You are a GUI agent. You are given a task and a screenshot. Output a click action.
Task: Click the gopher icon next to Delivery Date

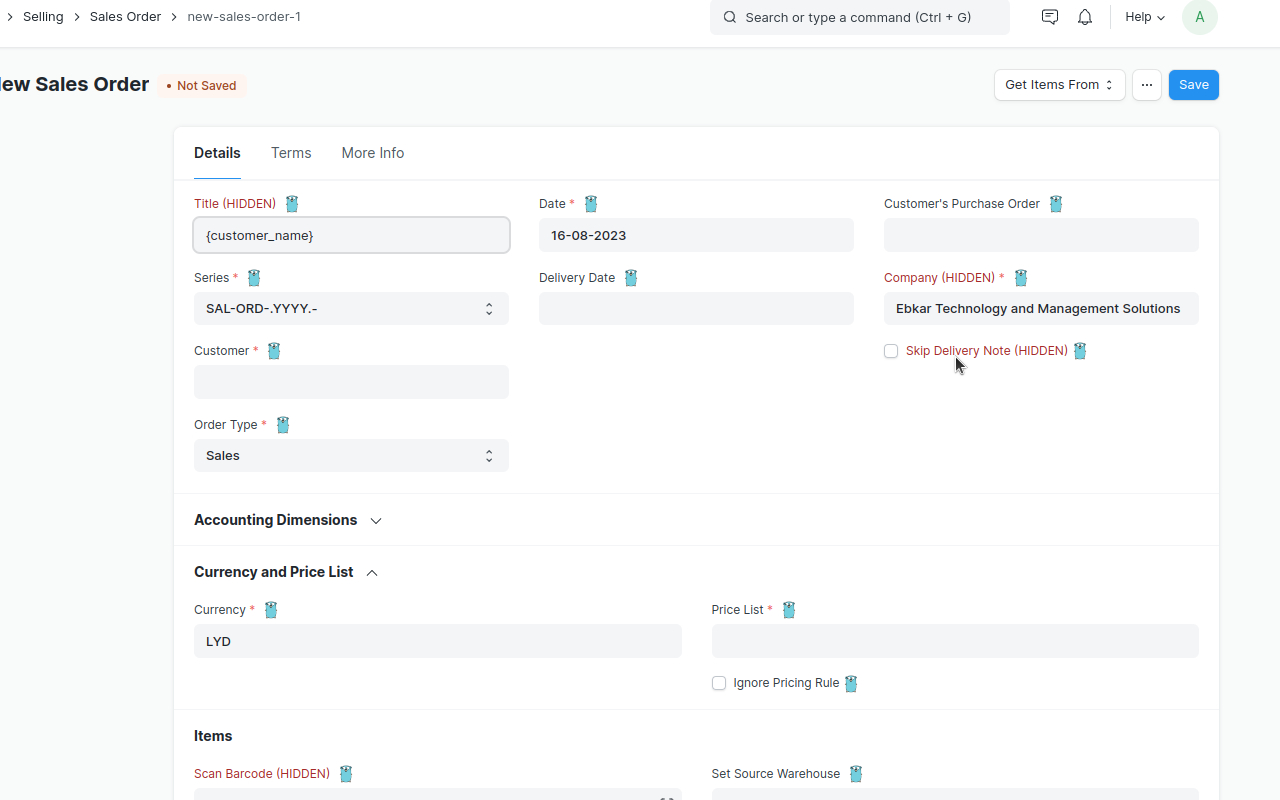point(631,278)
